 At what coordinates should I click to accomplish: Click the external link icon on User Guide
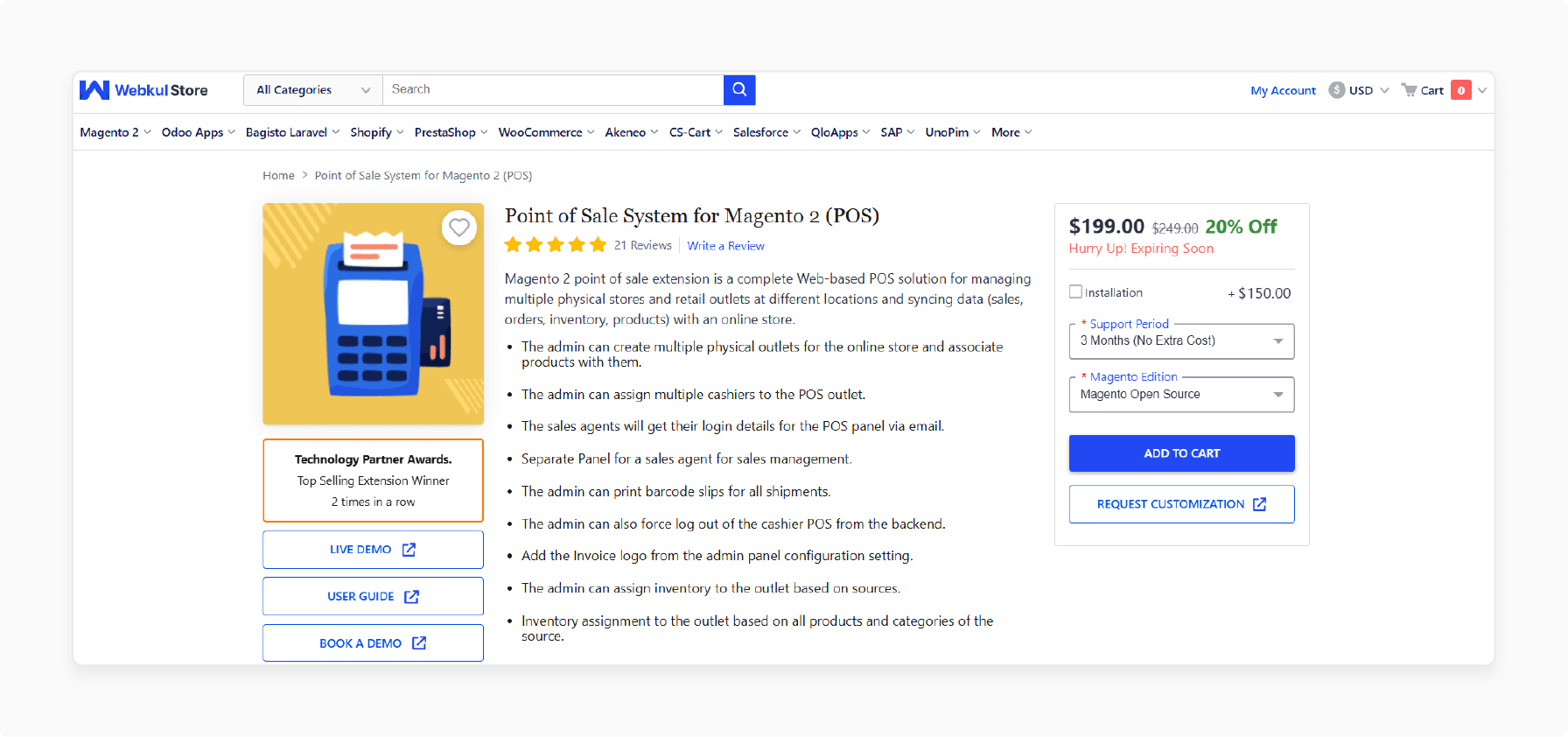(x=411, y=597)
